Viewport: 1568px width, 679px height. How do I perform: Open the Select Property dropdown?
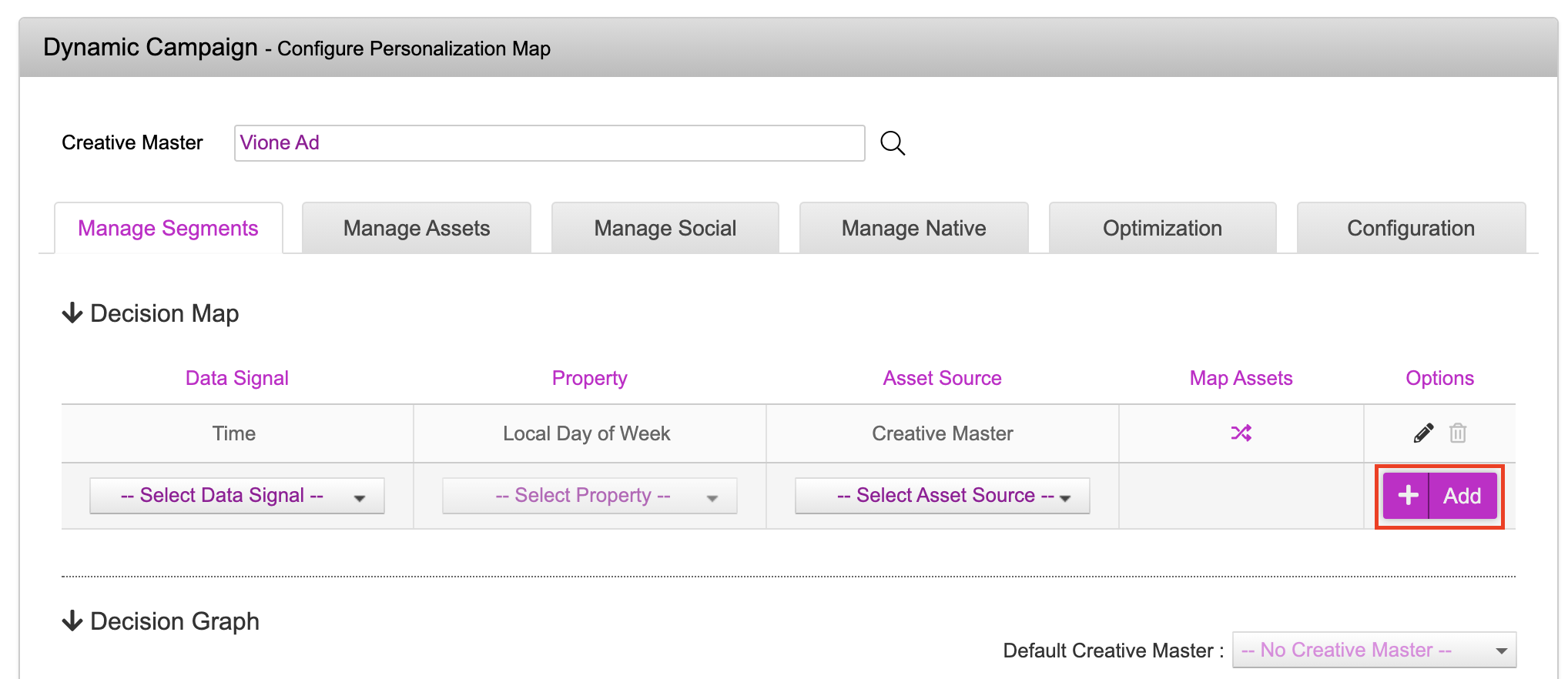pyautogui.click(x=589, y=496)
